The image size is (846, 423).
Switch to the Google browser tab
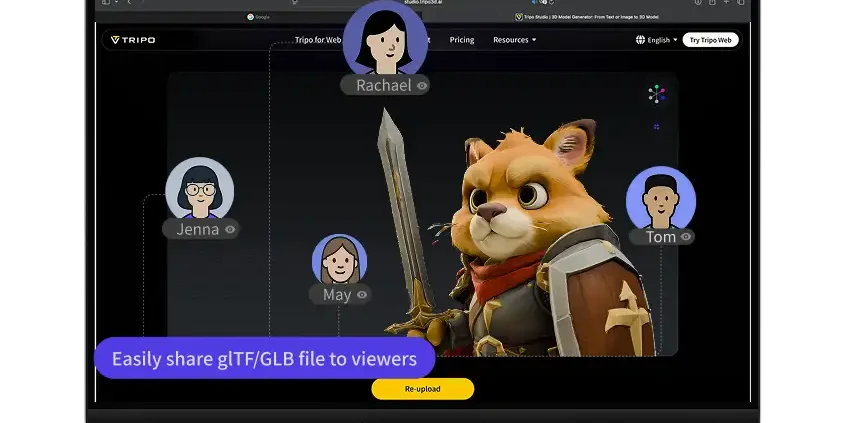tap(258, 17)
